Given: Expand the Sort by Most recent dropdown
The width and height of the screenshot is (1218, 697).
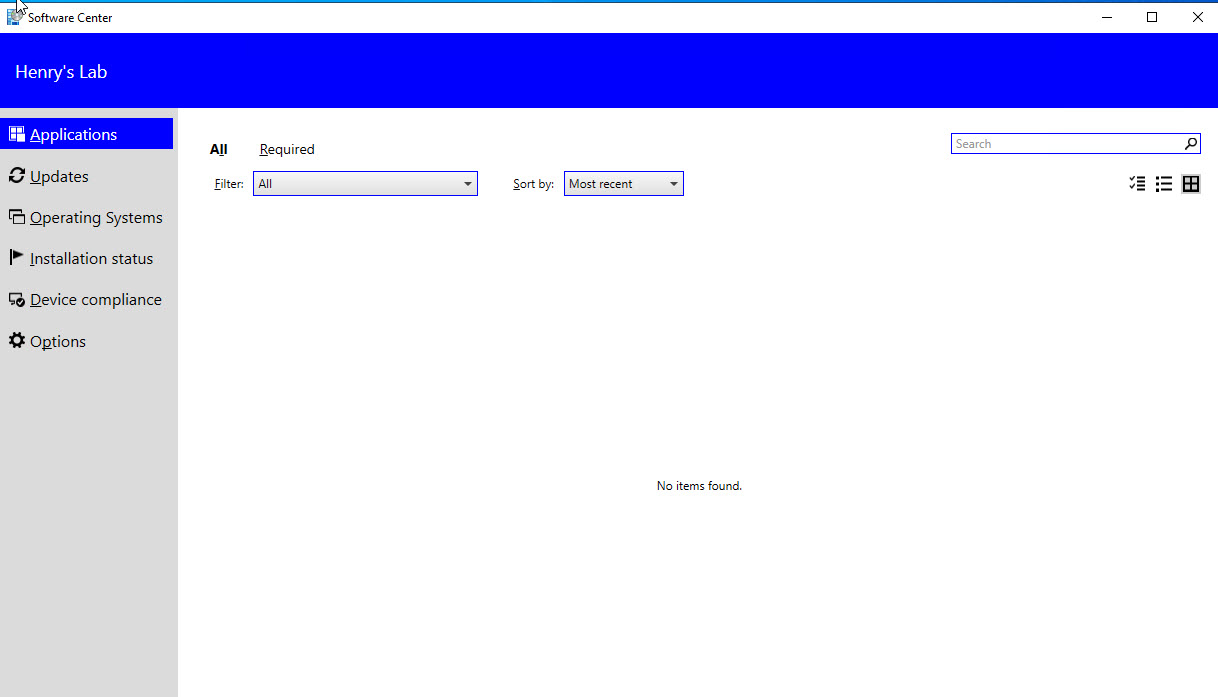Looking at the screenshot, I should click(x=623, y=184).
